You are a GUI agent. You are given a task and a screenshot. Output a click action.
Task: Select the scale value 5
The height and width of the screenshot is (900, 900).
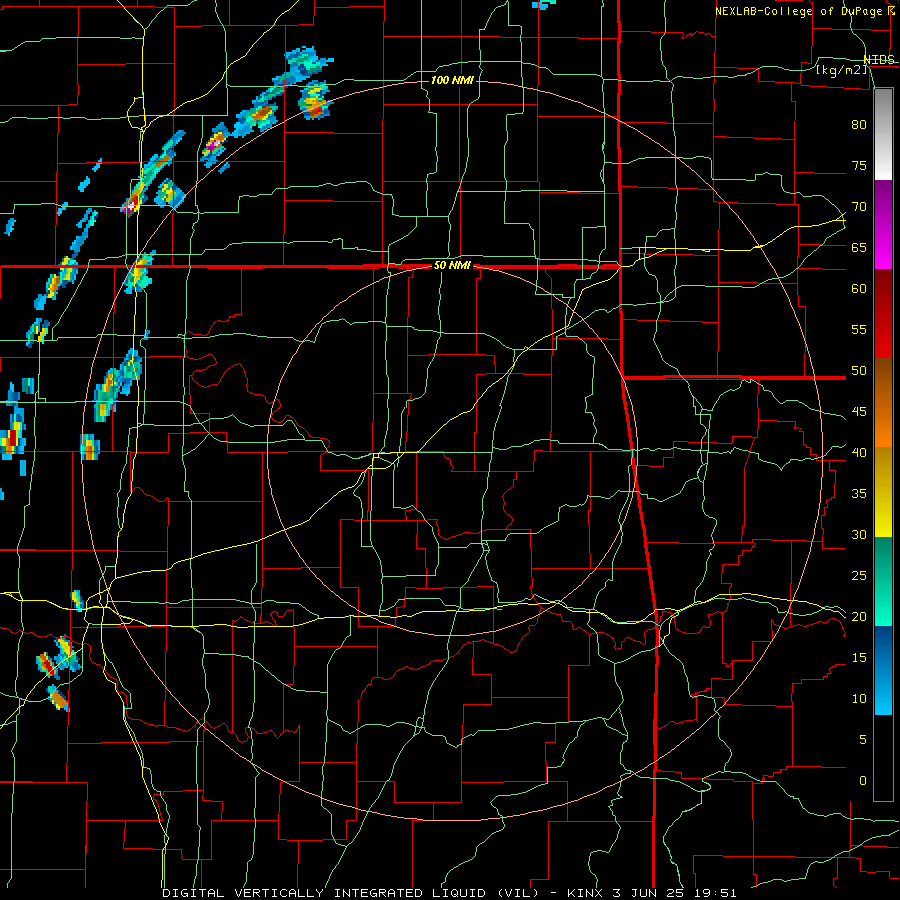(862, 739)
